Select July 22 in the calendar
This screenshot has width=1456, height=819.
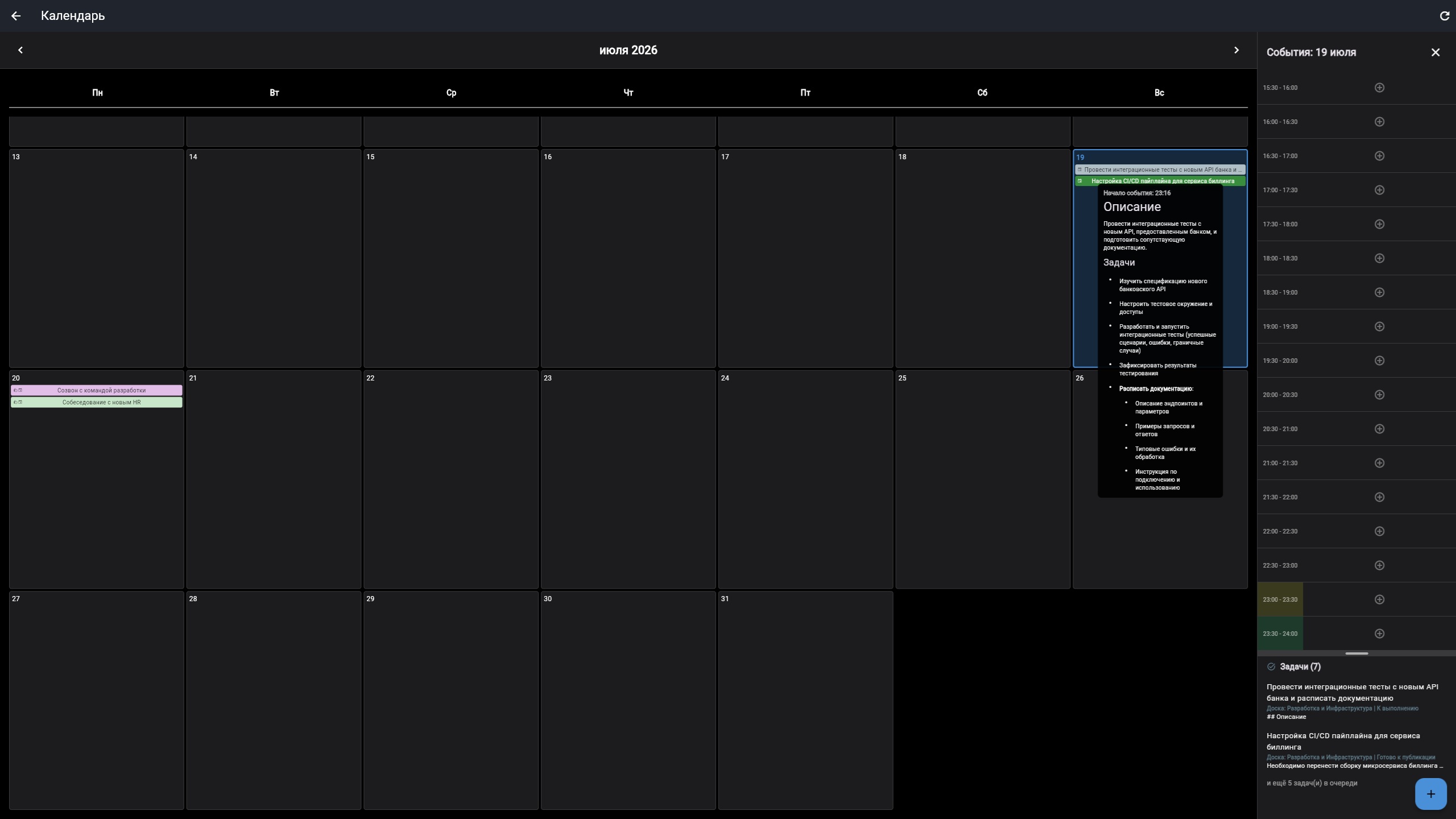(x=451, y=479)
